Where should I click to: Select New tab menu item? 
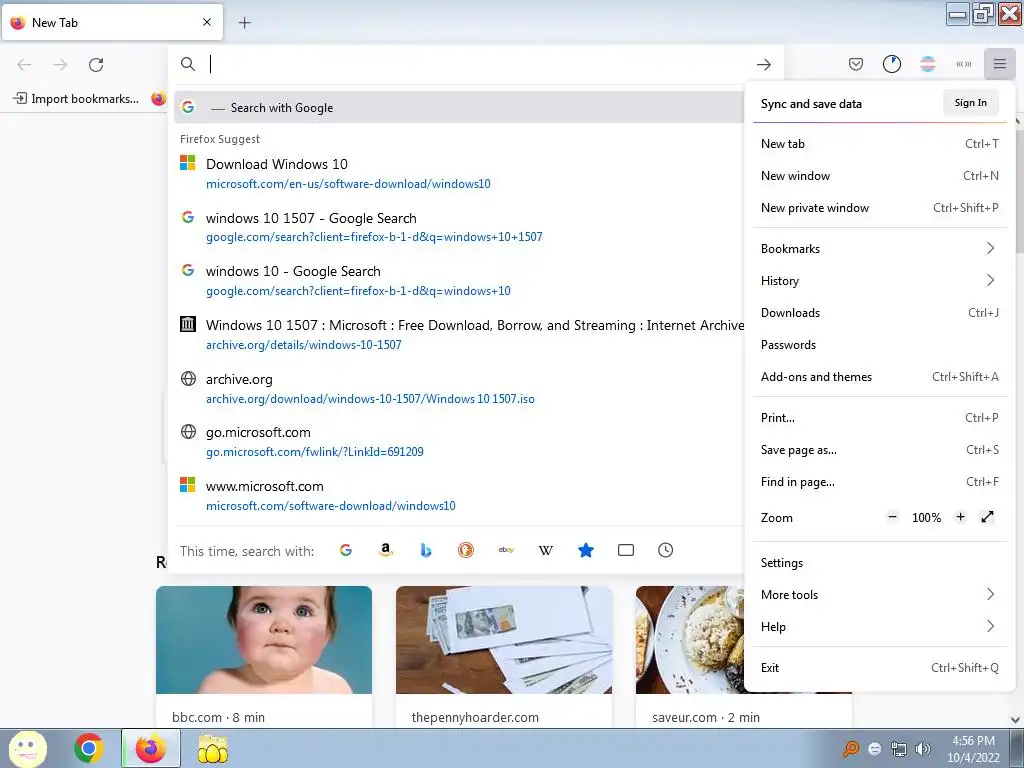(x=879, y=144)
